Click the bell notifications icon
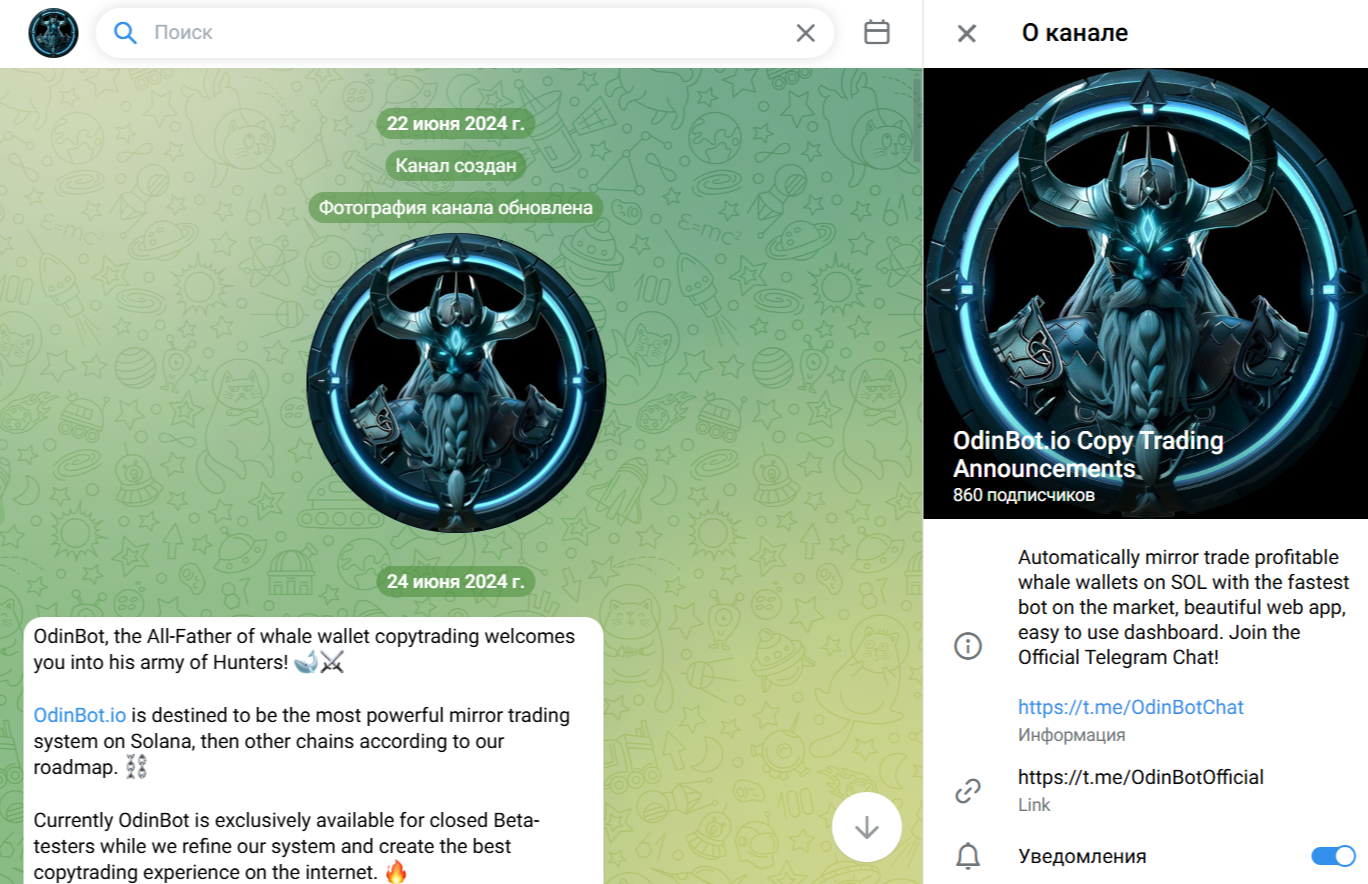Image resolution: width=1368 pixels, height=884 pixels. click(x=967, y=856)
